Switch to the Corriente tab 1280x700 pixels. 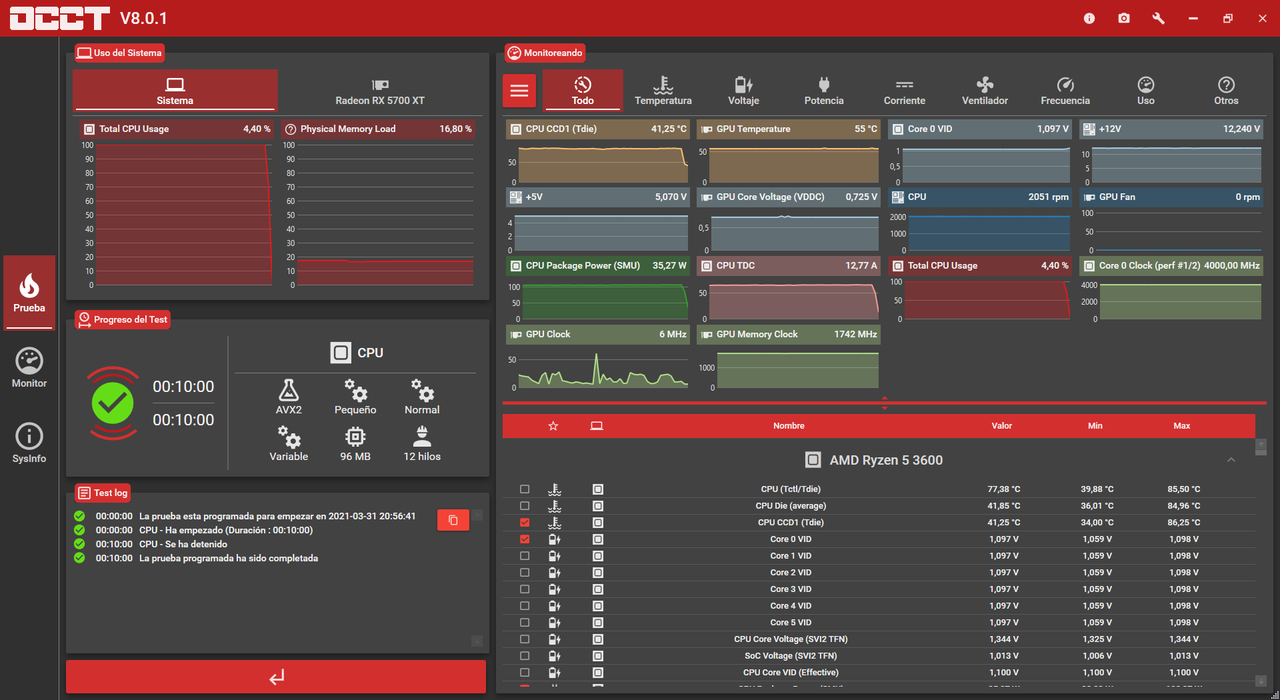click(904, 90)
